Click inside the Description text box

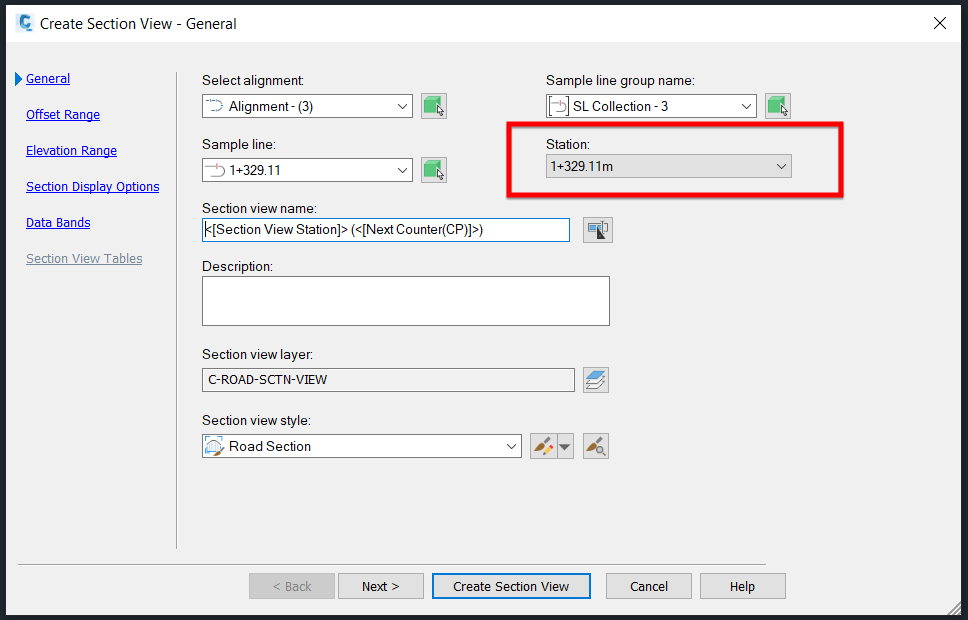[405, 301]
